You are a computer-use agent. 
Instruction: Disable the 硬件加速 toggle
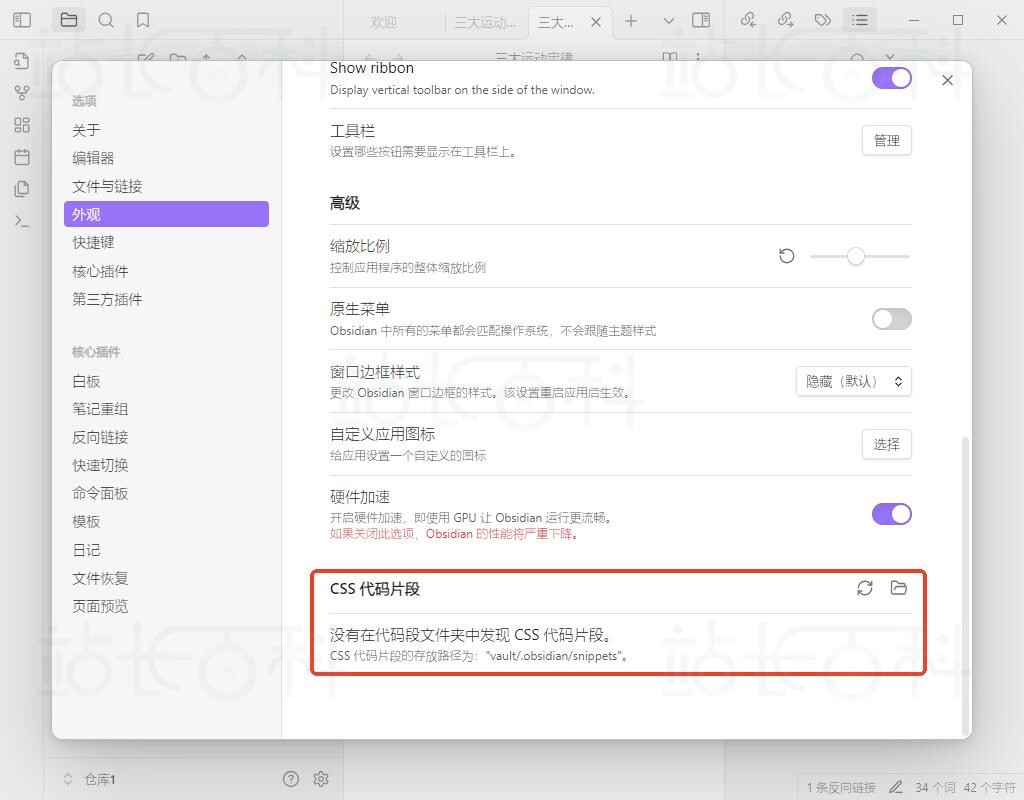tap(890, 513)
